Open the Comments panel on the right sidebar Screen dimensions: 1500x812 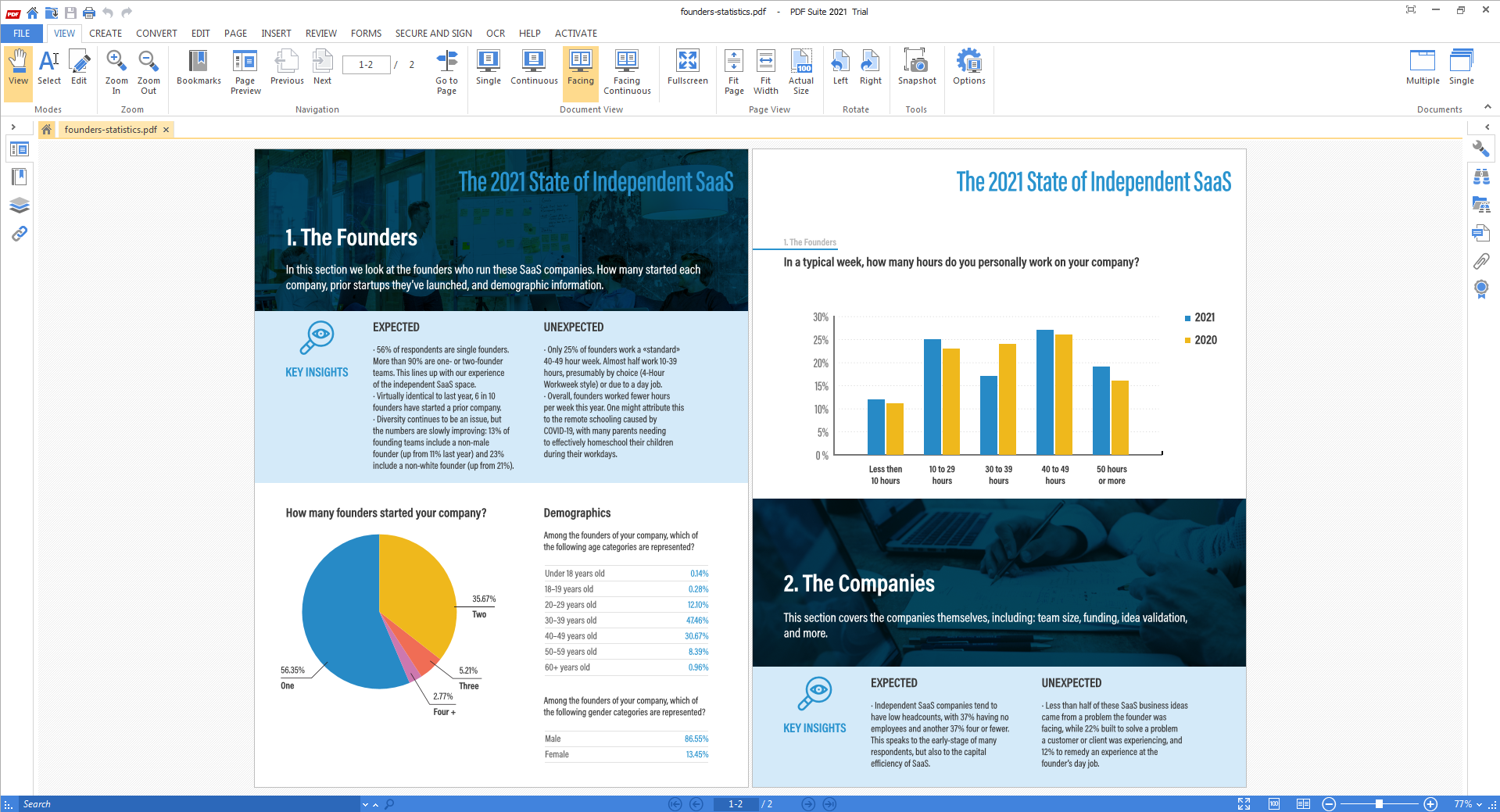[1481, 233]
